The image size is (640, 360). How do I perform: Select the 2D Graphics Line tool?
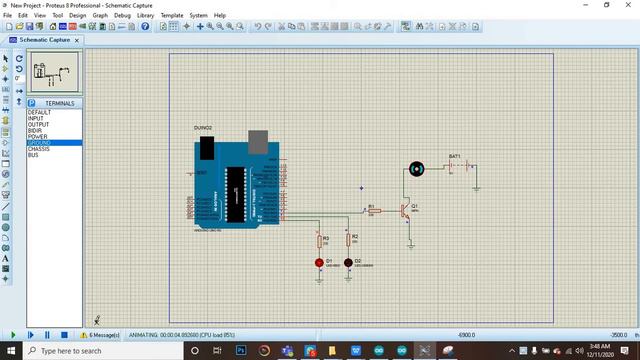click(x=6, y=207)
